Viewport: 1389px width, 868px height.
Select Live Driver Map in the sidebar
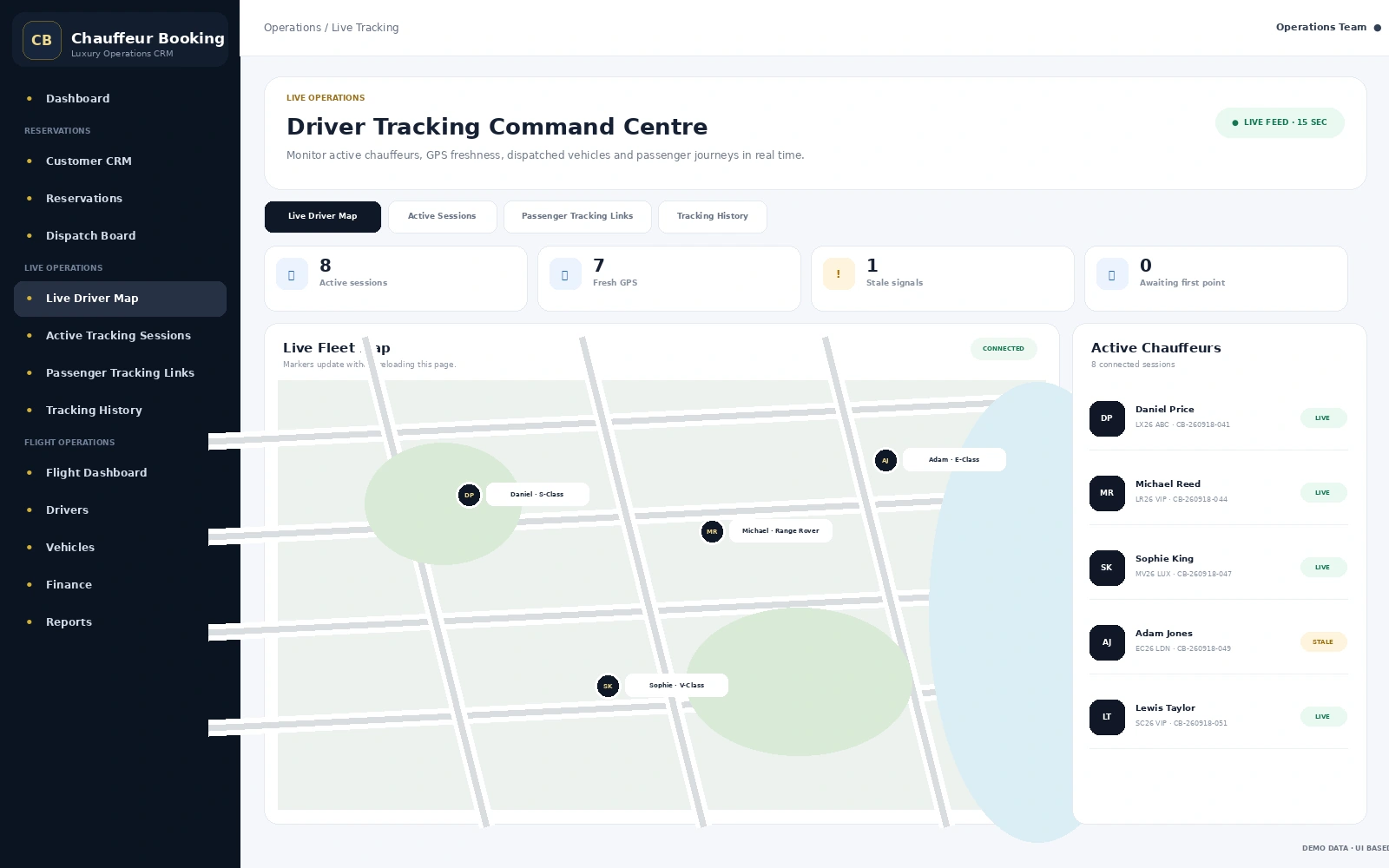point(120,299)
